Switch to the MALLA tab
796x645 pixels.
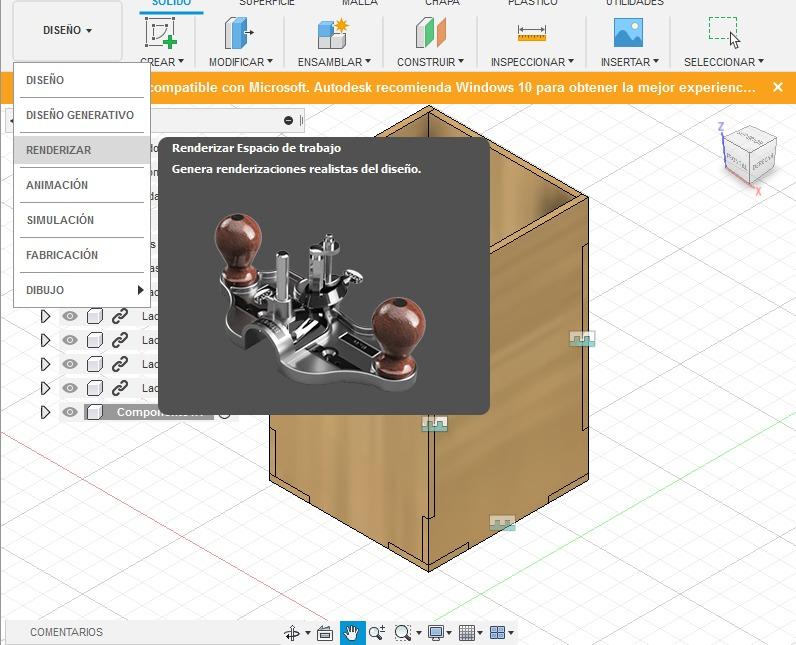pyautogui.click(x=360, y=3)
